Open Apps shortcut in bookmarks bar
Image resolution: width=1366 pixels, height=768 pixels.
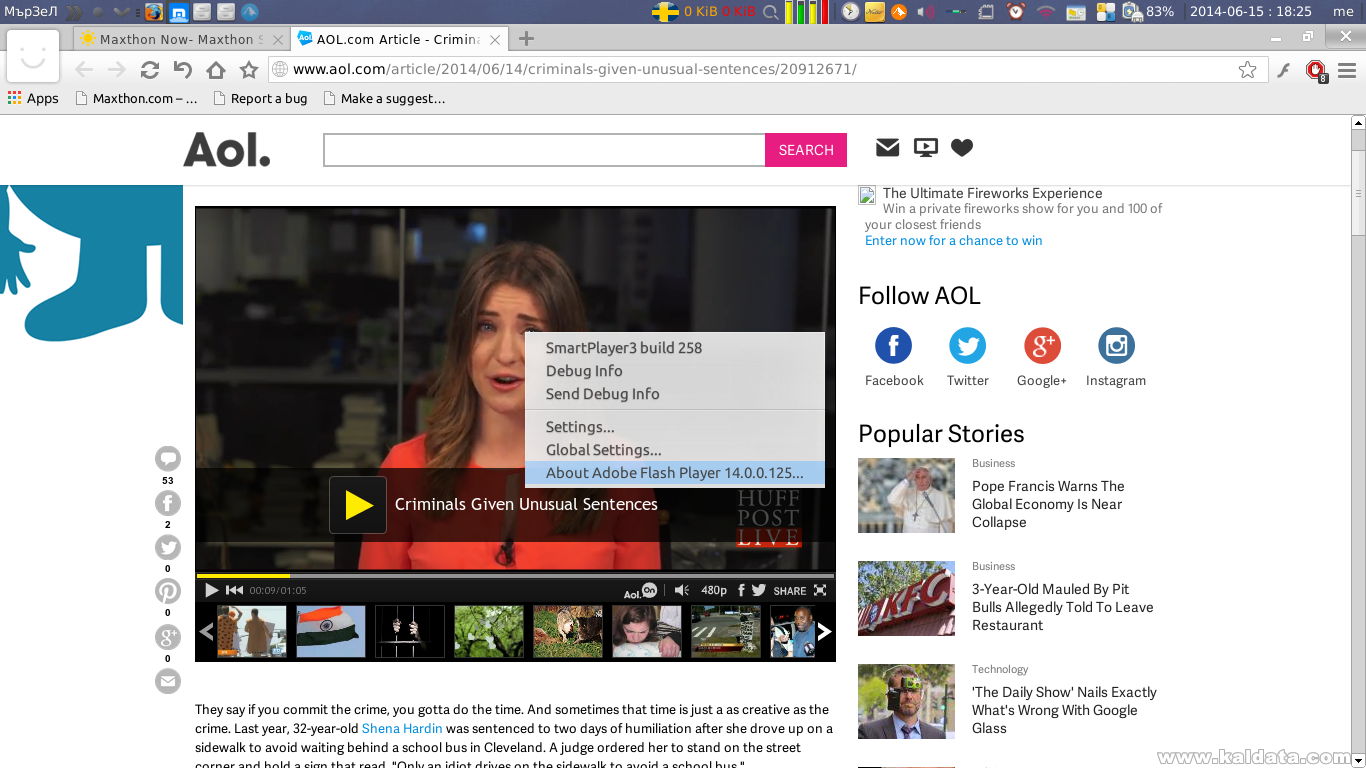pyautogui.click(x=33, y=98)
